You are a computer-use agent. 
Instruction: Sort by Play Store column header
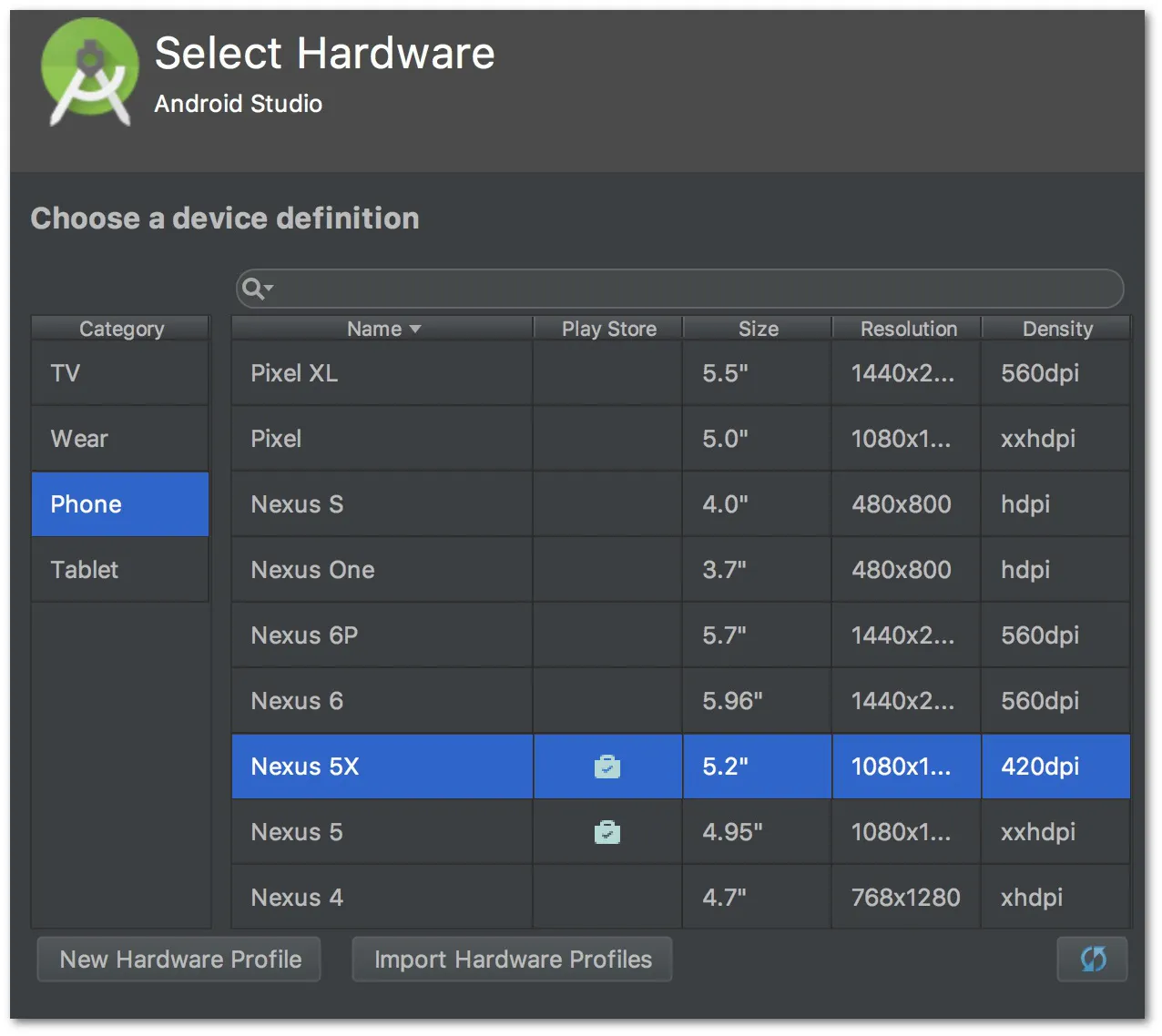click(608, 329)
